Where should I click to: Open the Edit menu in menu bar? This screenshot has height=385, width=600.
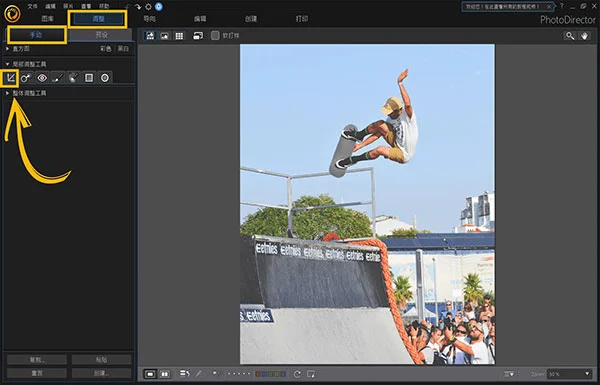tap(51, 6)
